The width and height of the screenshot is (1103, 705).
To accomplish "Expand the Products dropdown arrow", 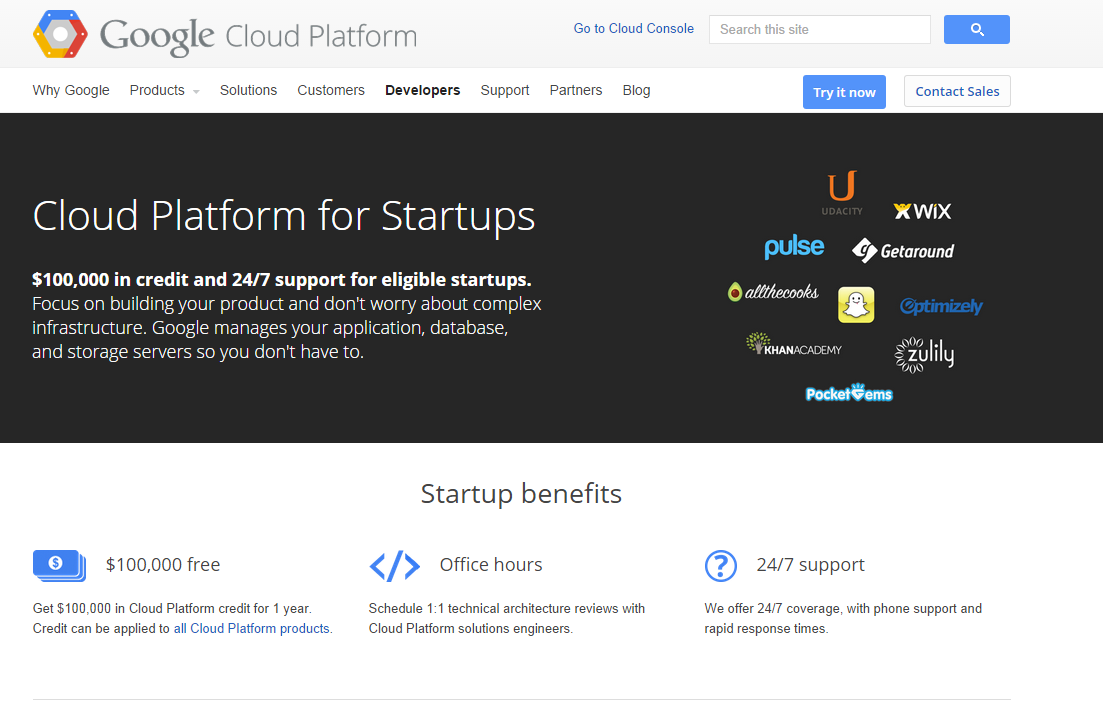I will click(x=196, y=91).
